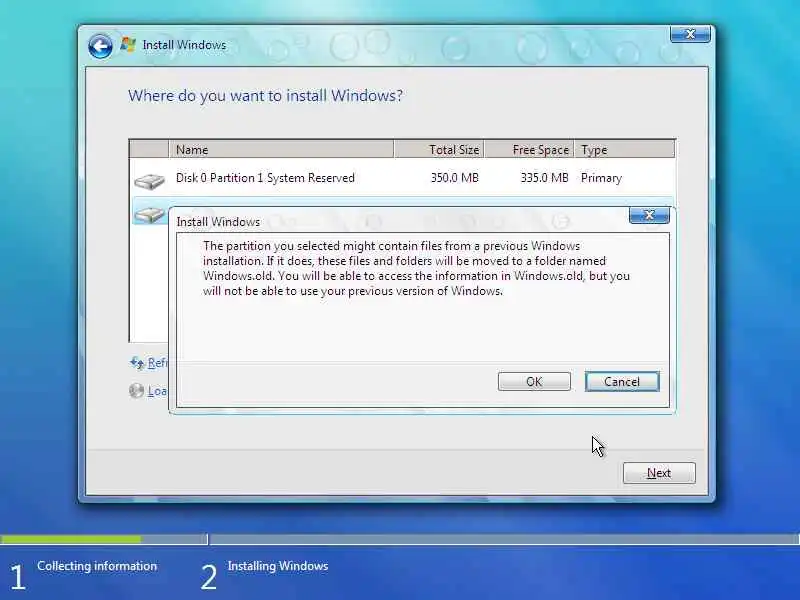
Task: Click the Type column header
Action: tap(624, 149)
